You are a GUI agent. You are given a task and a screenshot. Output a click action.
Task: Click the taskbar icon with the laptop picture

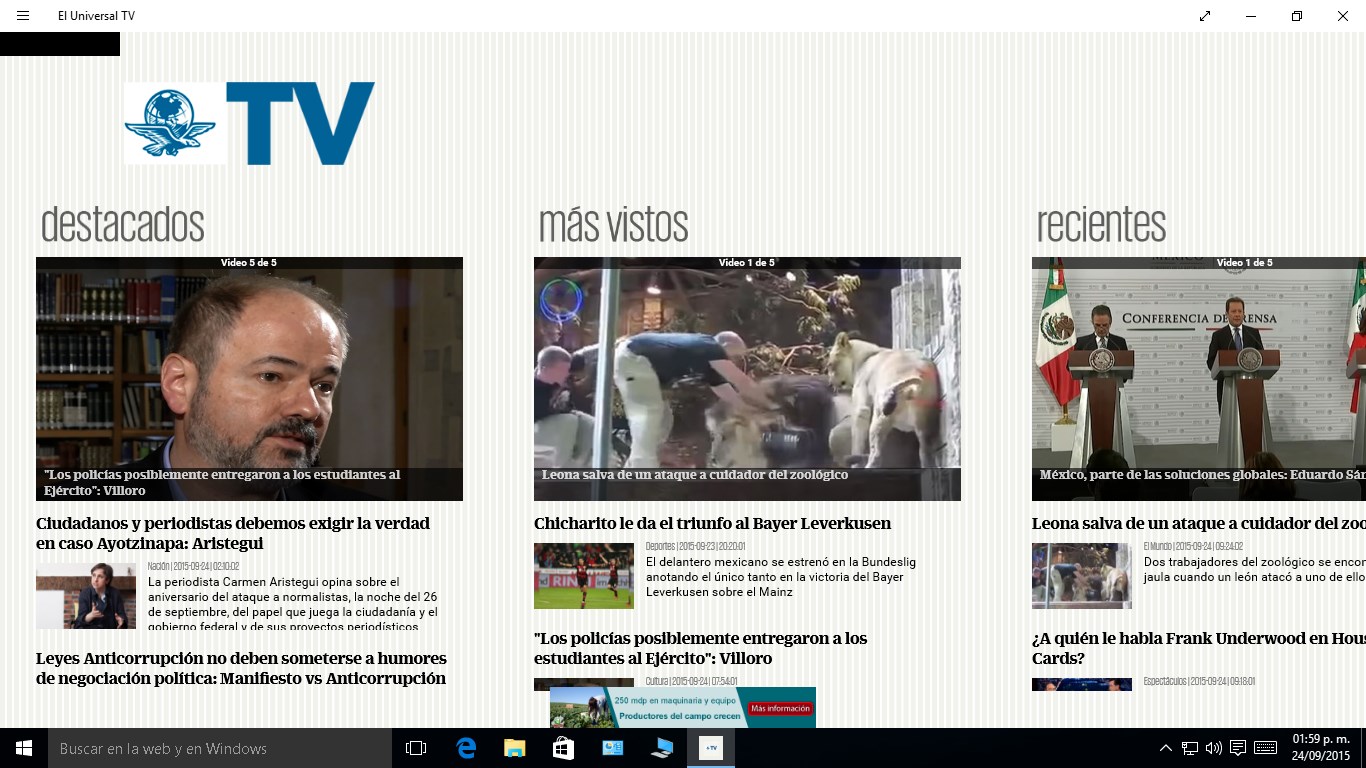661,748
